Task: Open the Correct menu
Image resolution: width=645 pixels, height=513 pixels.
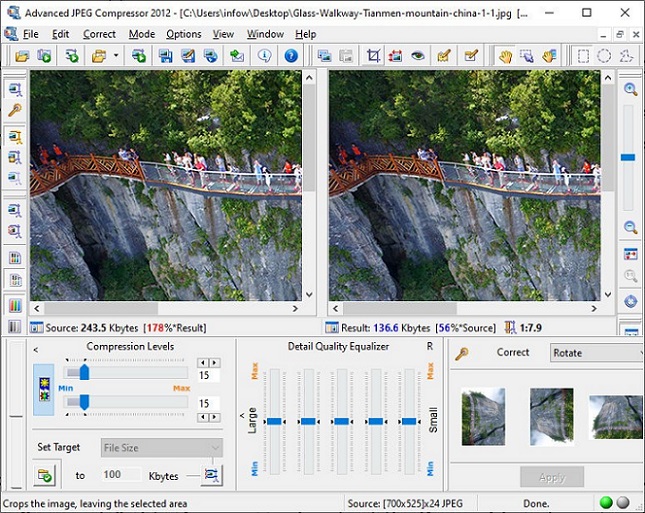Action: coord(99,34)
